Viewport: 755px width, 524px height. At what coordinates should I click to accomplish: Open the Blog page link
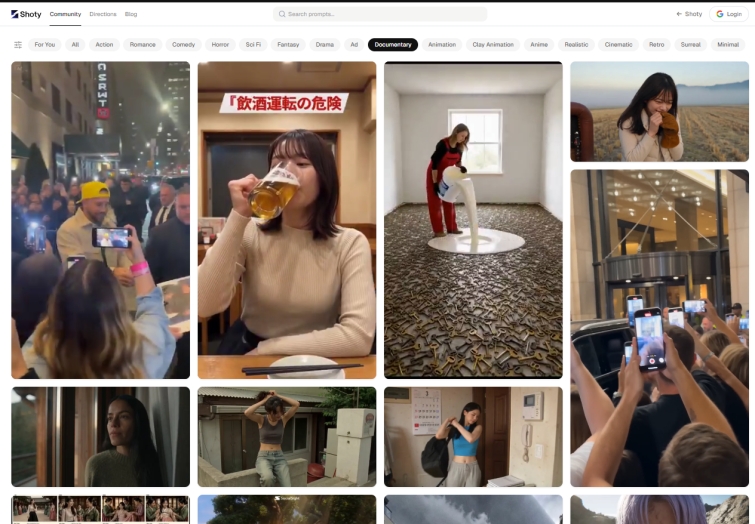131,14
